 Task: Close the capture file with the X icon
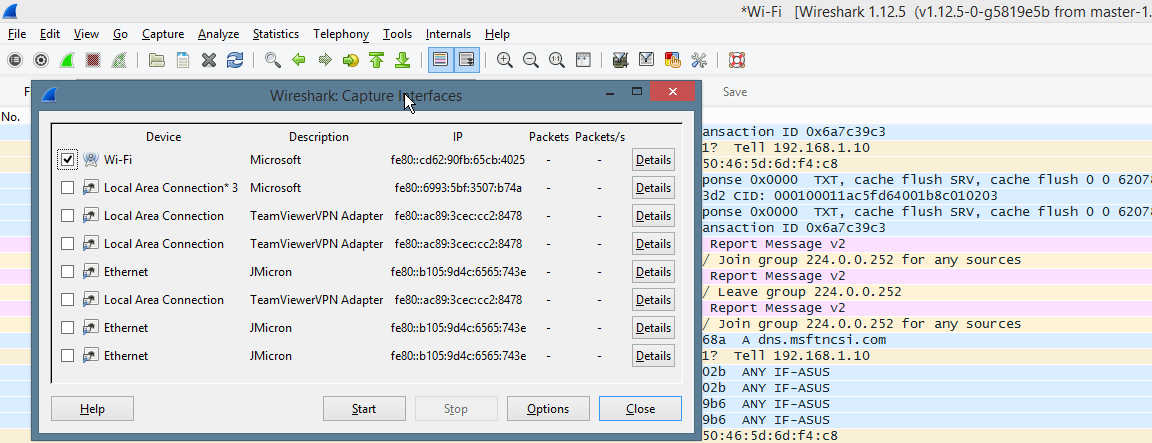pos(209,60)
